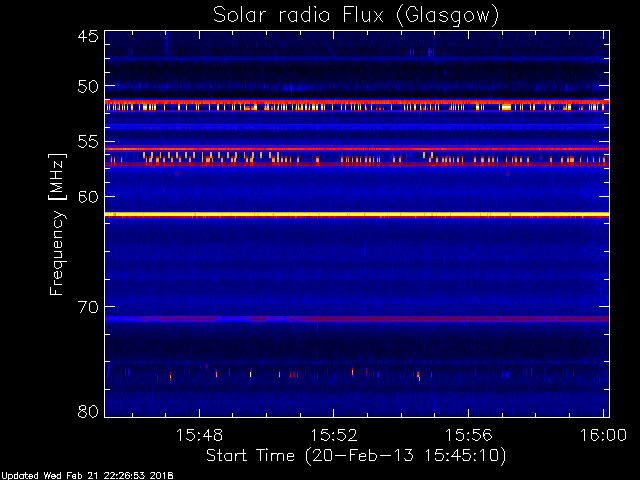Viewport: 640px width, 480px height.
Task: Click the dark red band just below 70 MHz
Action: click(357, 319)
